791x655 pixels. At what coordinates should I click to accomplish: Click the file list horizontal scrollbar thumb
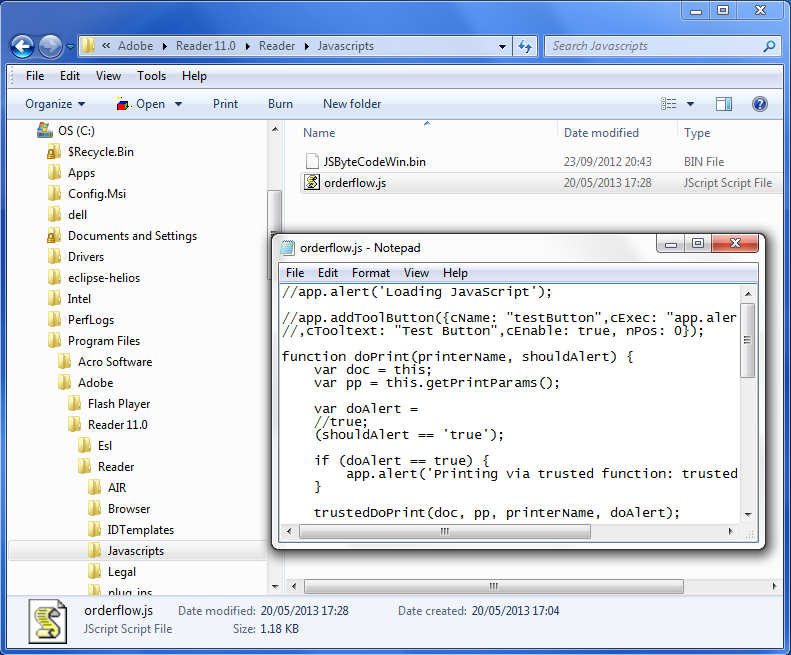pos(493,586)
